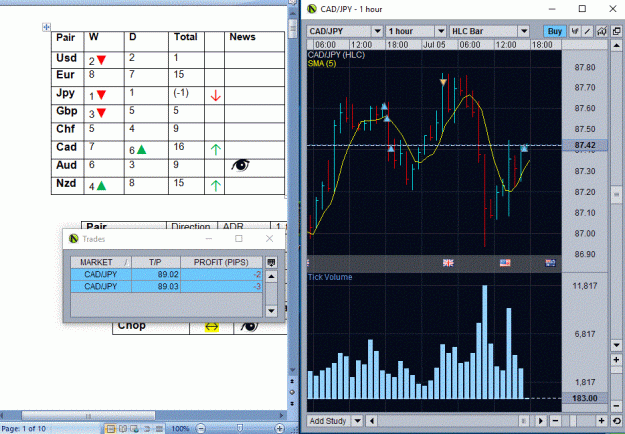Viewport: 625px width, 434px height.
Task: Click the SMA (5) indicator label
Action: (x=322, y=64)
